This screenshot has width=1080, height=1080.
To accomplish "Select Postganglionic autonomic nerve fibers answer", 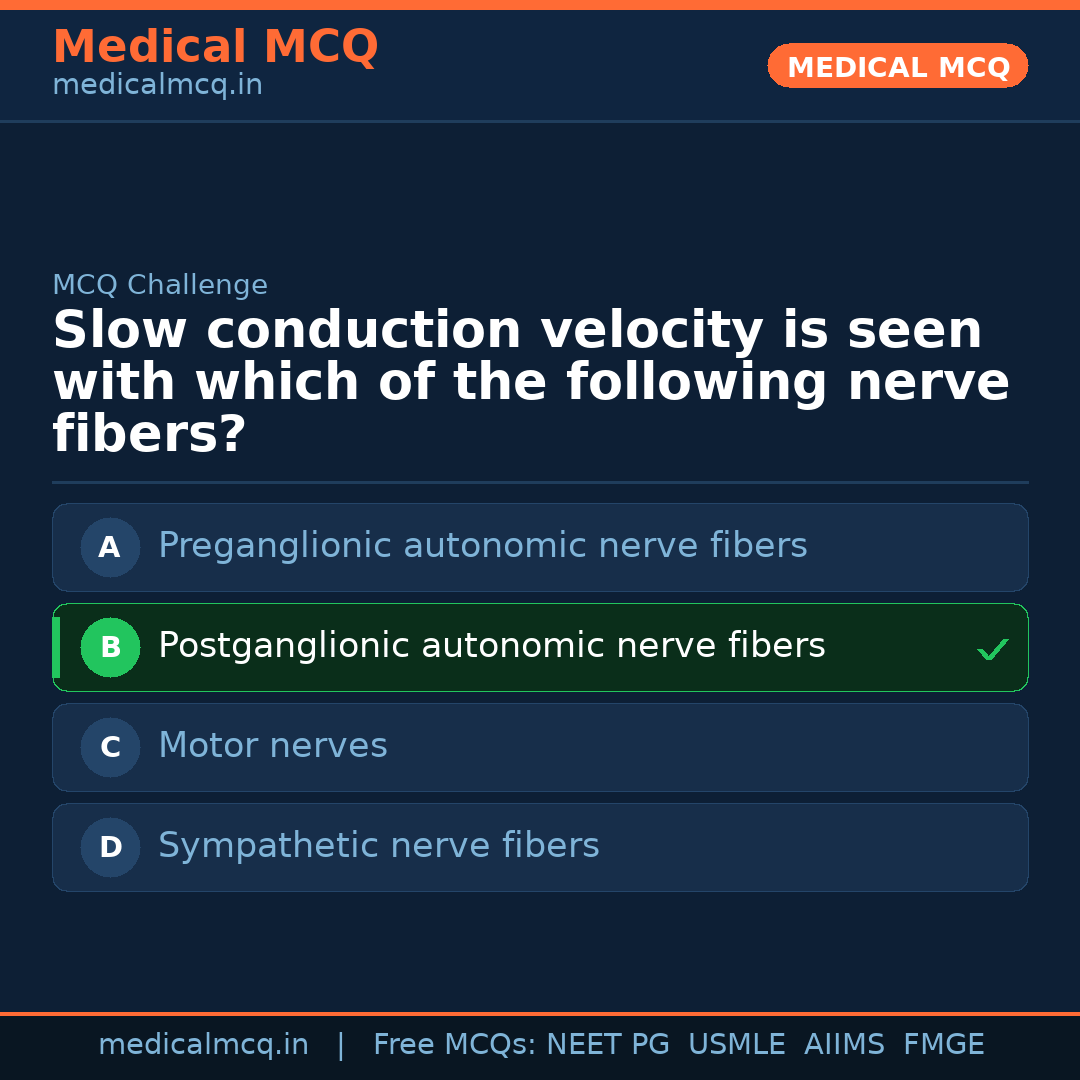I will (x=491, y=646).
